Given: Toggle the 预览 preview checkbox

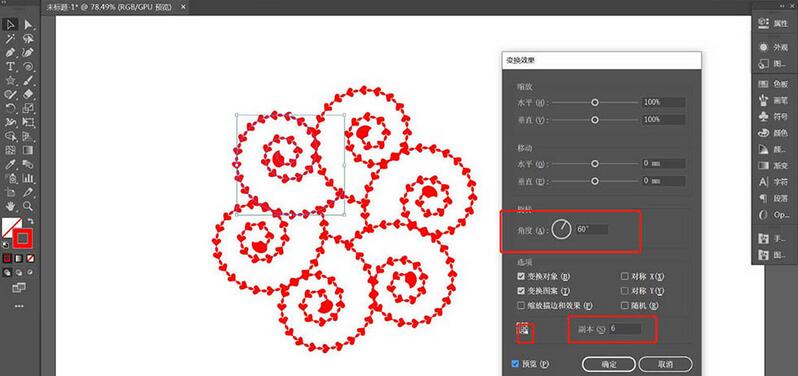Looking at the screenshot, I should tap(515, 364).
